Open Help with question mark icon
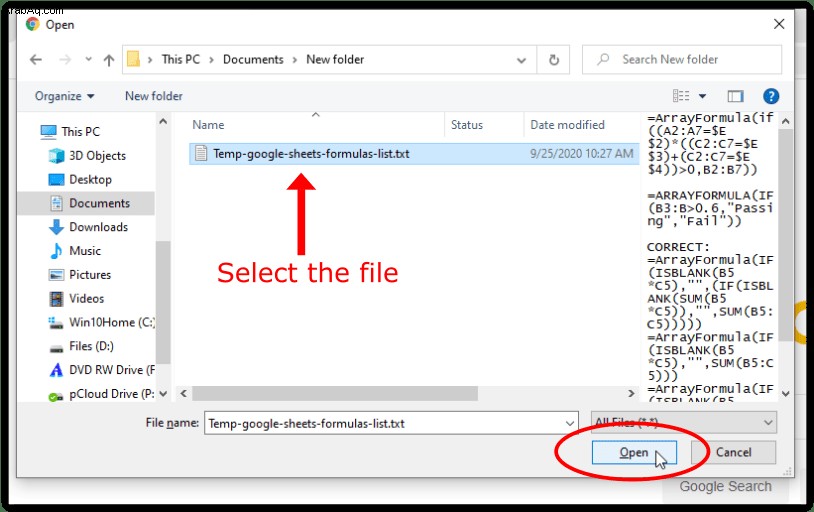Screen dimensions: 814x512 click(x=771, y=96)
